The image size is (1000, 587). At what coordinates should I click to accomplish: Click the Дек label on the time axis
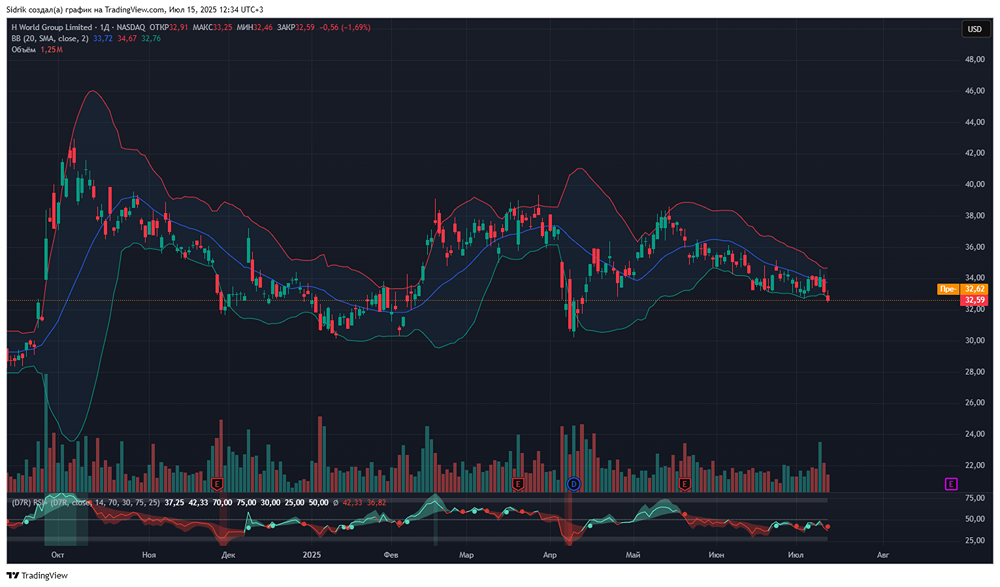[x=228, y=555]
